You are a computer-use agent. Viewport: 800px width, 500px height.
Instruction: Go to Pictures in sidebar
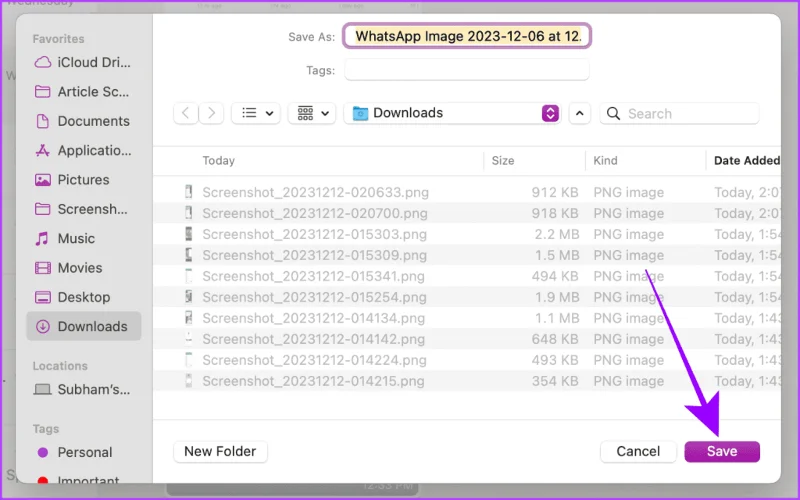click(83, 180)
